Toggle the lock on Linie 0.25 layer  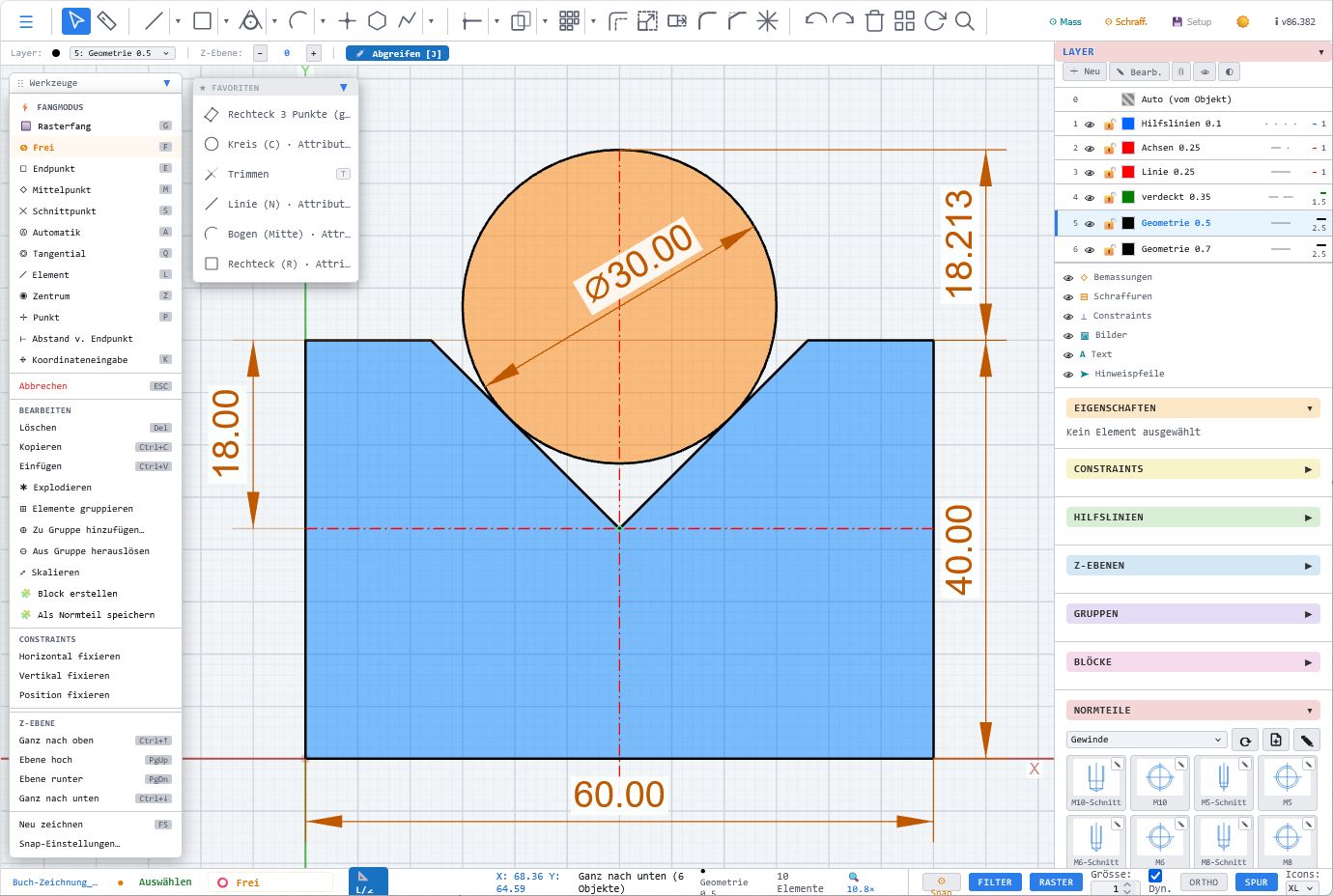1110,173
